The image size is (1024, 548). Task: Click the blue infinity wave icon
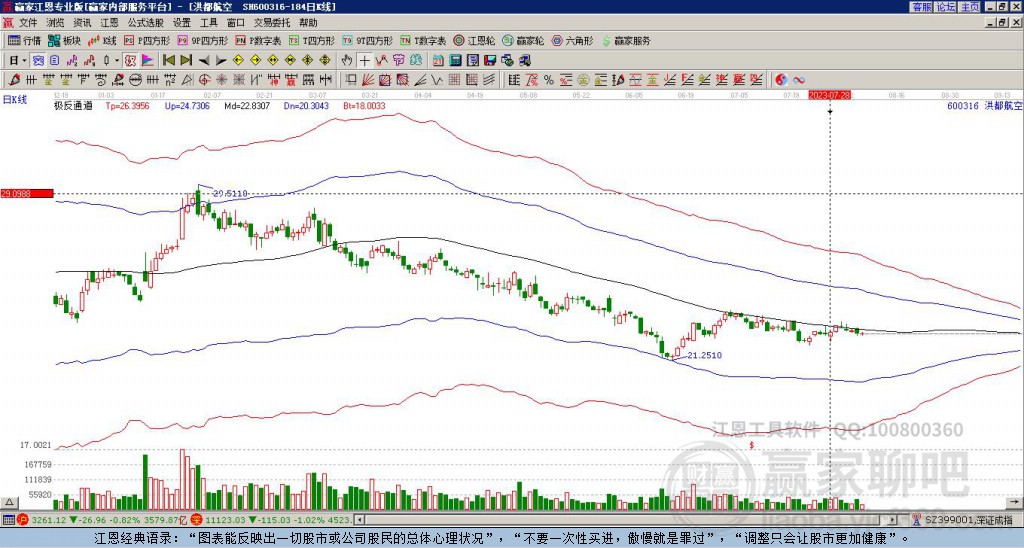click(799, 80)
